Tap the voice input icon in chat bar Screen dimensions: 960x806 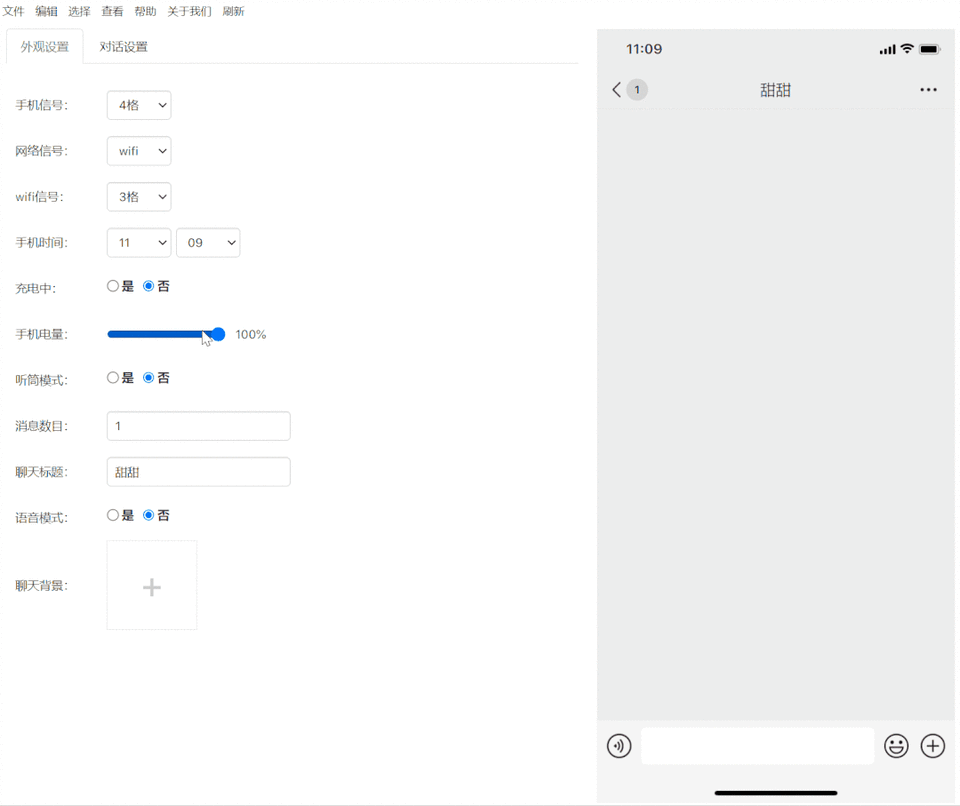[x=619, y=746]
